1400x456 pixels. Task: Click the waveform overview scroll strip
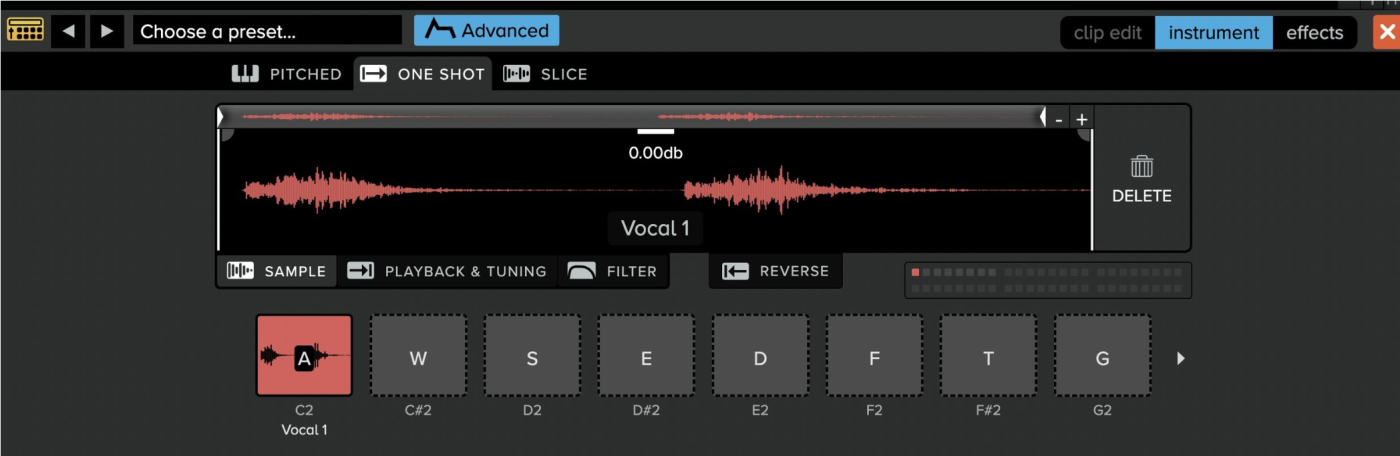tap(631, 117)
